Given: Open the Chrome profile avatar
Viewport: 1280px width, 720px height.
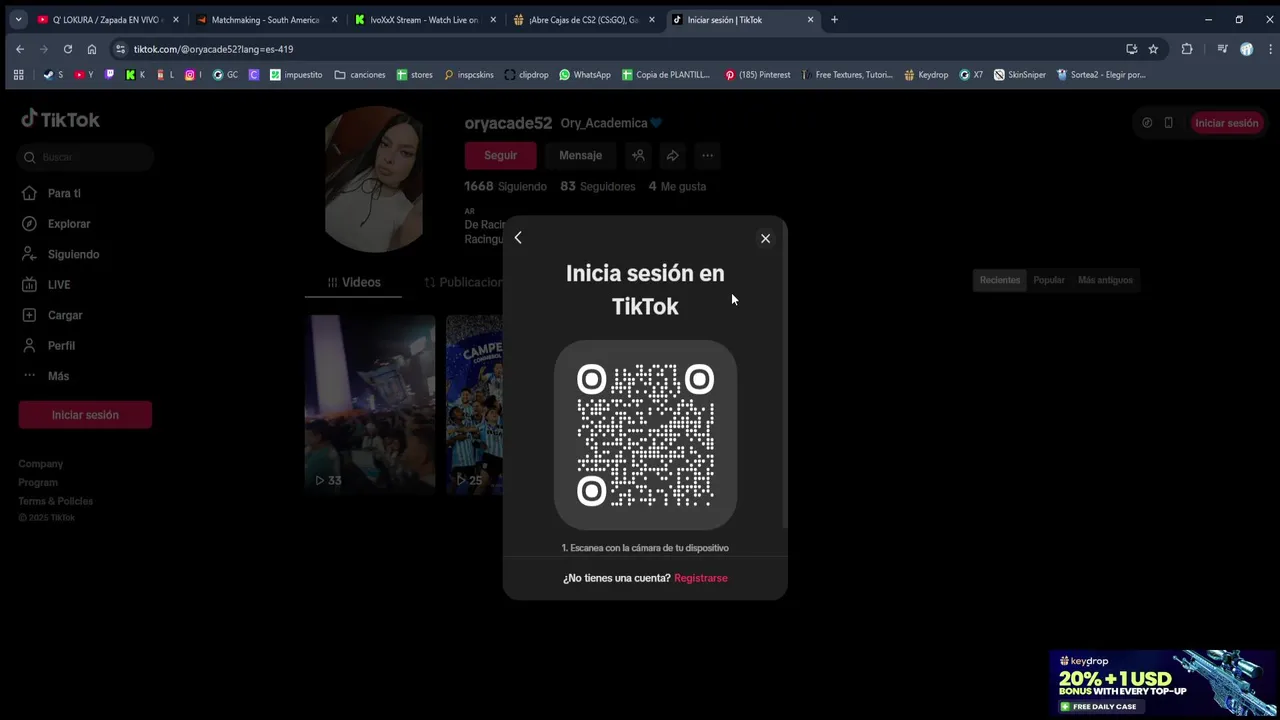Looking at the screenshot, I should pos(1246,49).
